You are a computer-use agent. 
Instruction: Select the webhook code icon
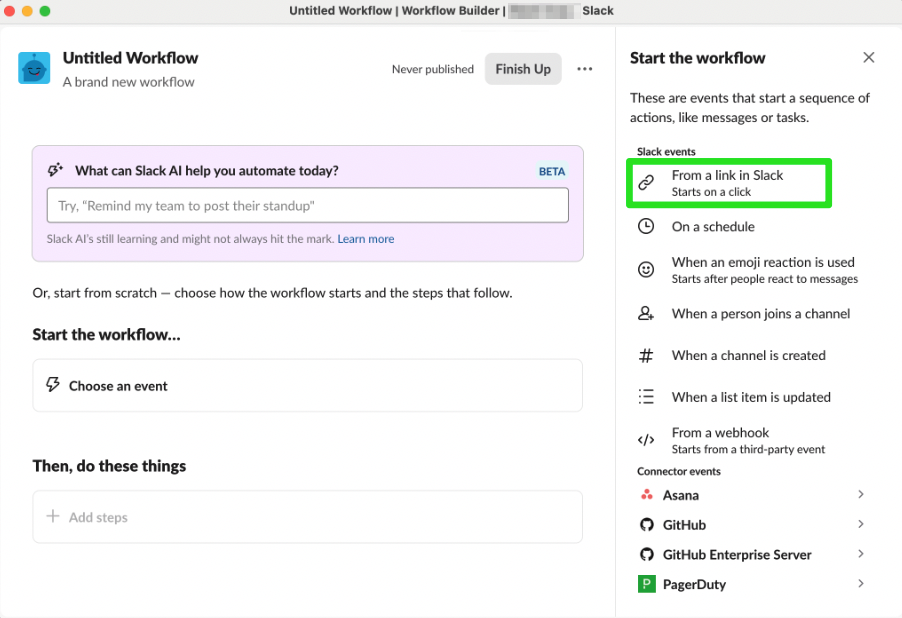[x=647, y=438]
